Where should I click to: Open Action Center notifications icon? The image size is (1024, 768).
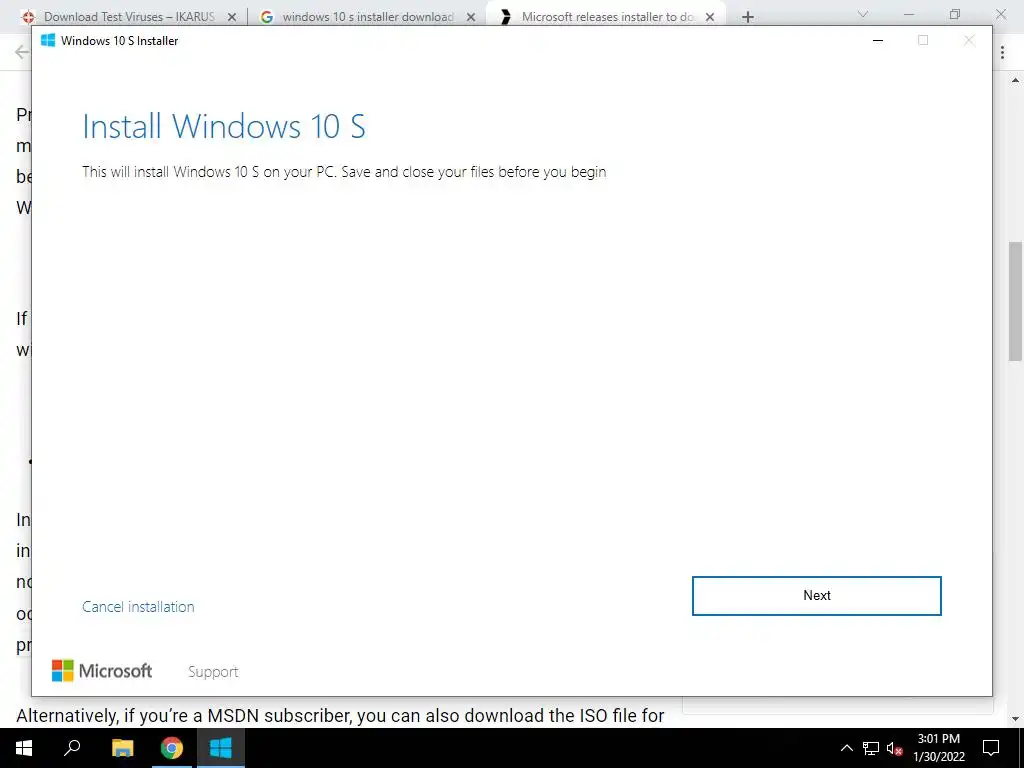[x=991, y=748]
